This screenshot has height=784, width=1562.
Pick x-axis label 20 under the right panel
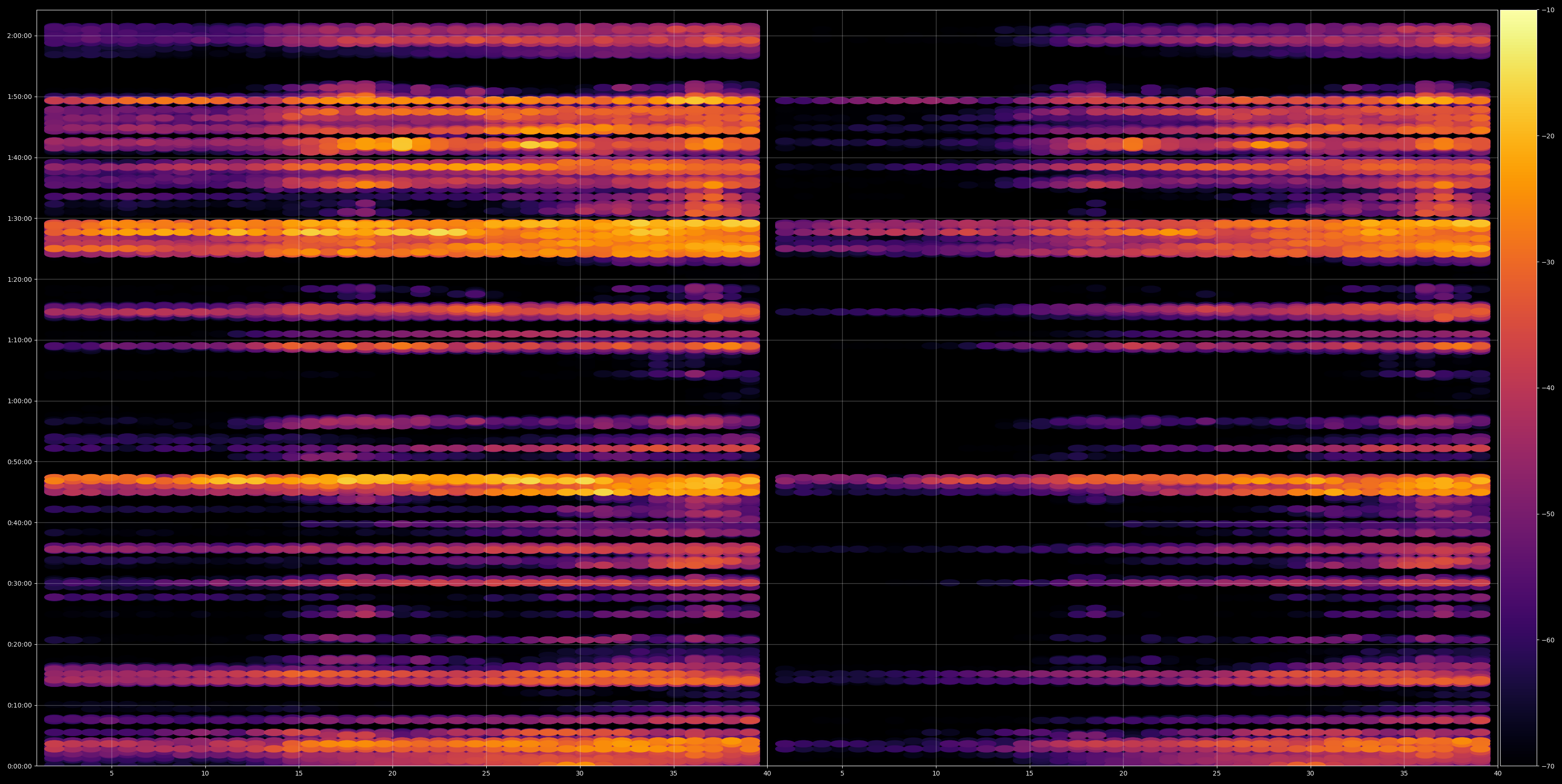[1124, 774]
